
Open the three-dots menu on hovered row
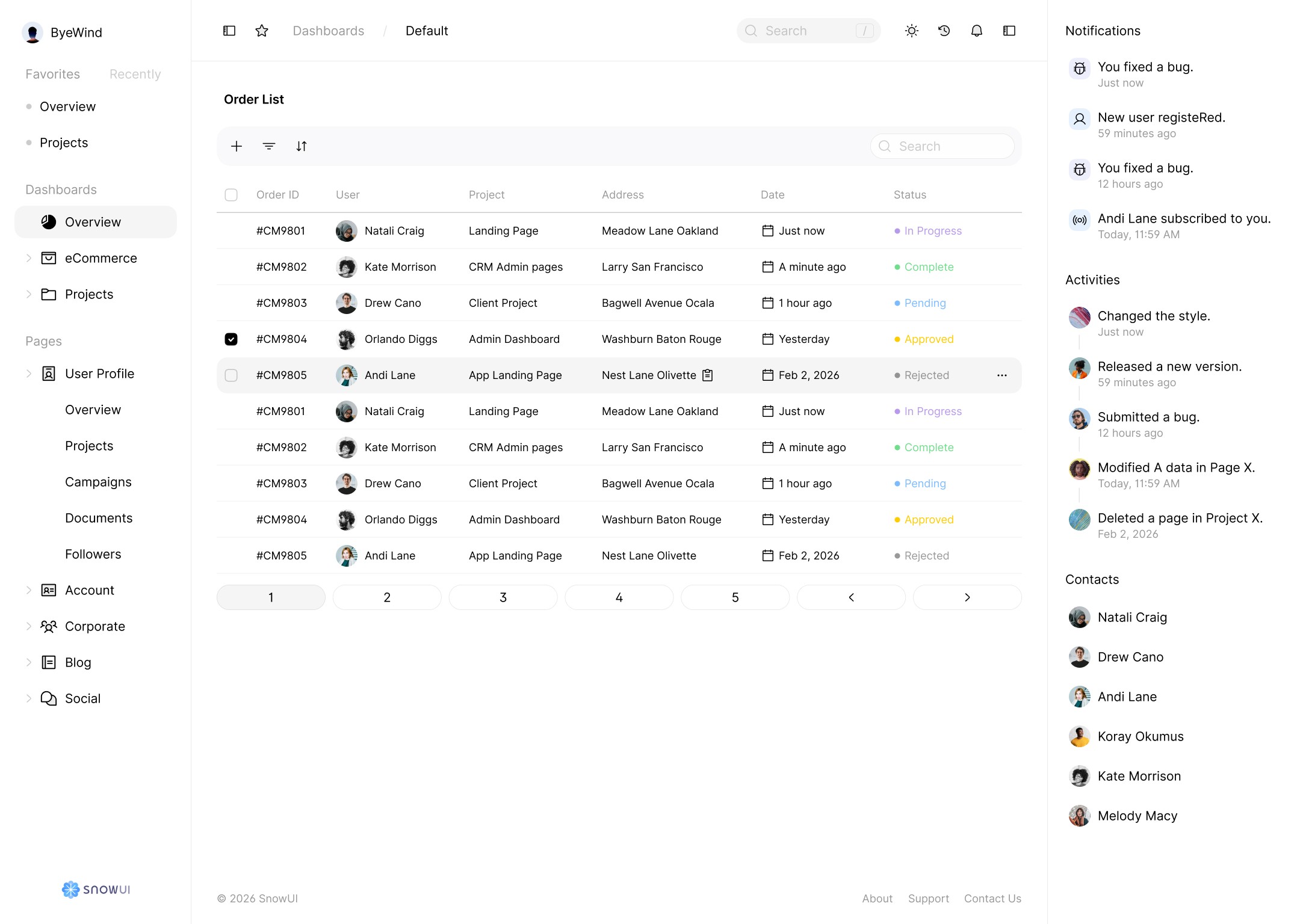(1002, 375)
